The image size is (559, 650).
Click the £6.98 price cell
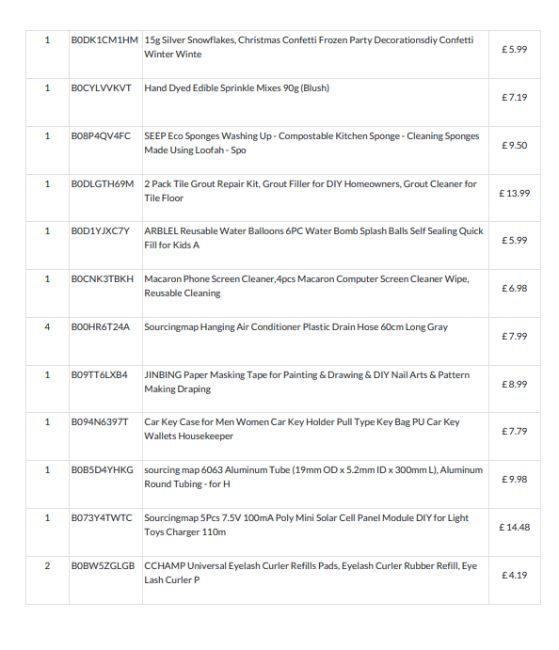[514, 289]
